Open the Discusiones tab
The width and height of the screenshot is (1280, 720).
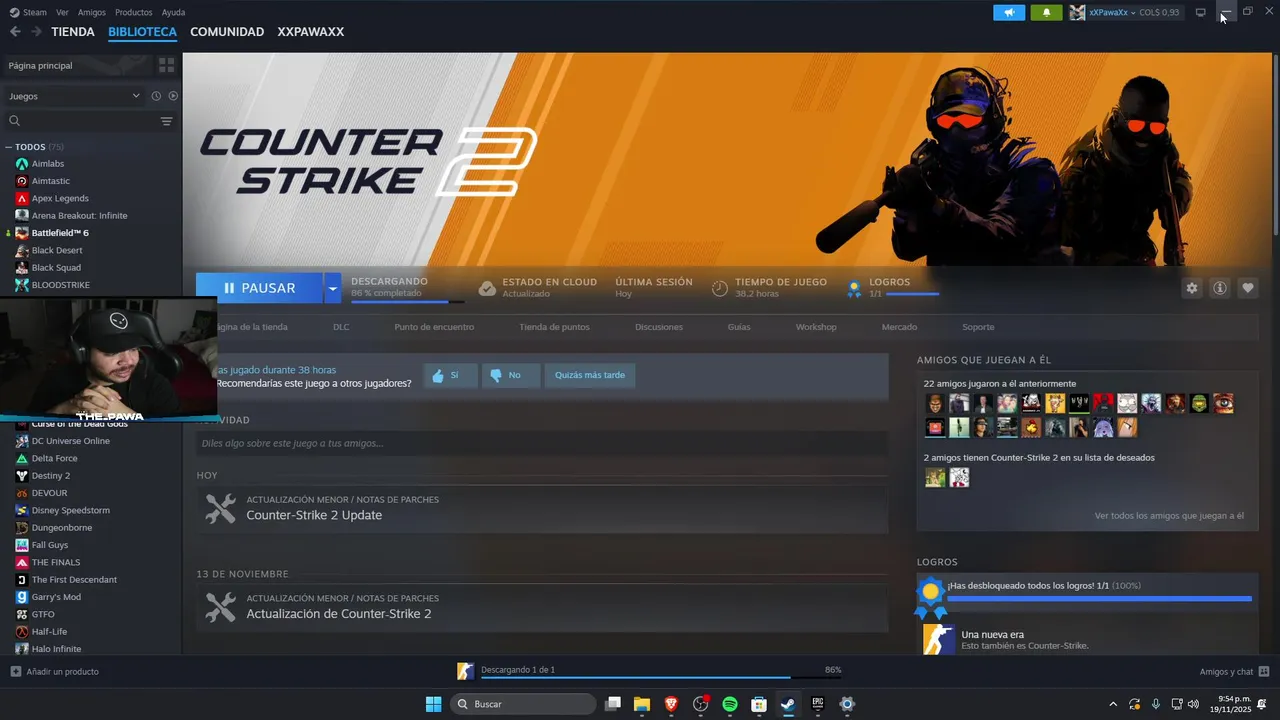tap(659, 327)
